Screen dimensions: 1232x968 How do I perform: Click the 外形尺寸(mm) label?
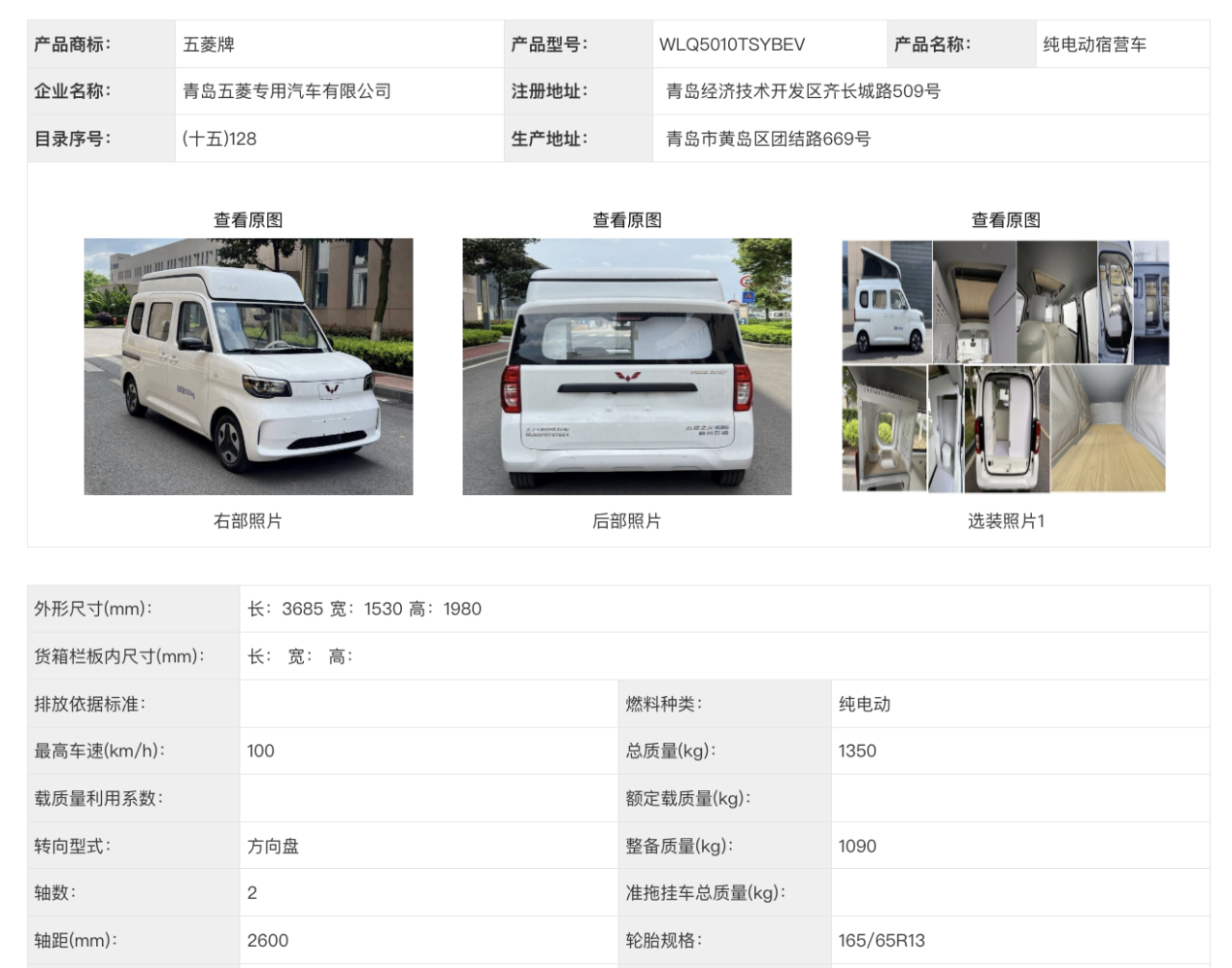tap(93, 609)
